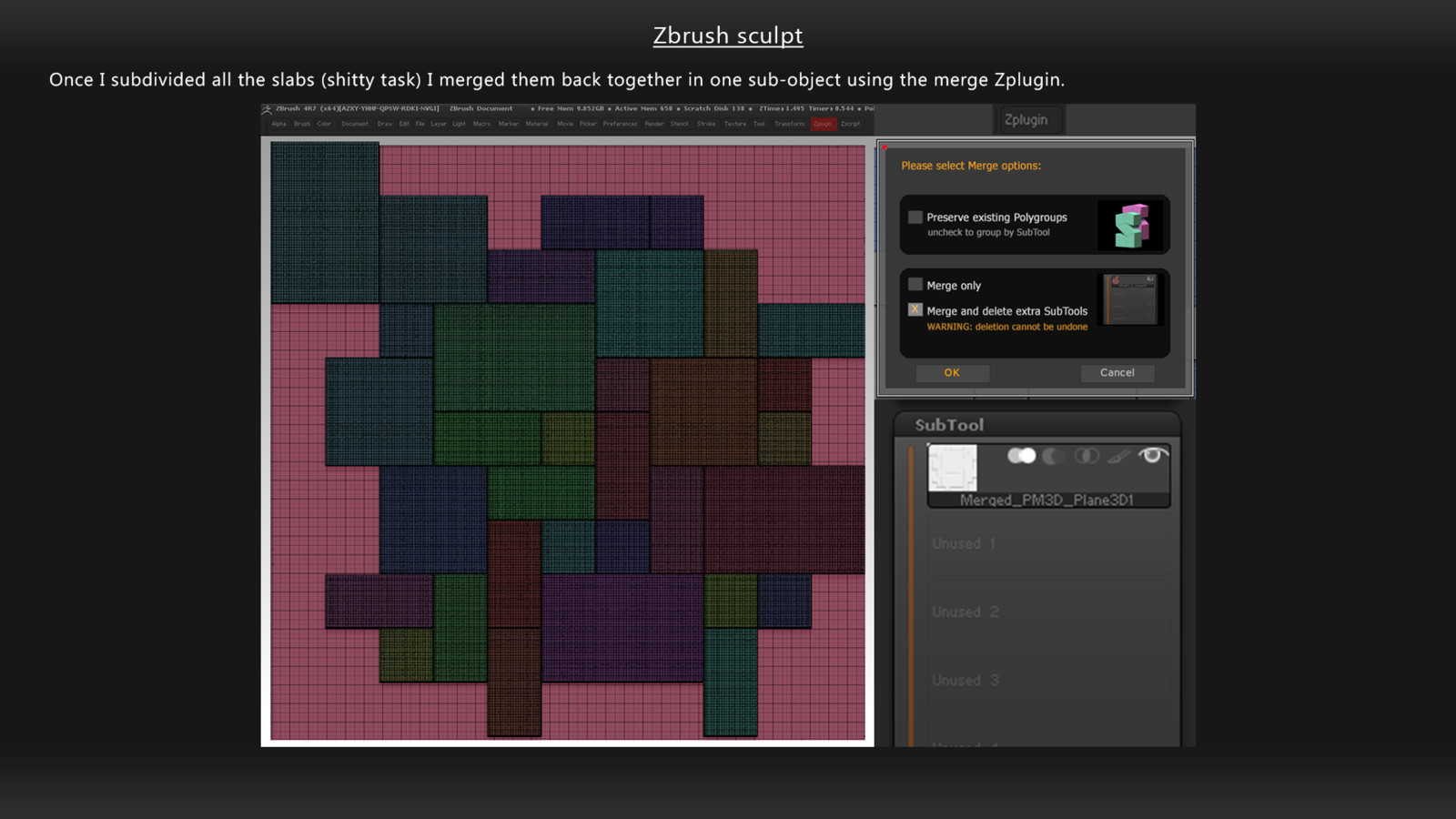The image size is (1456, 819).
Task: Enable Preserve existing Polygroups checkbox
Action: (915, 217)
